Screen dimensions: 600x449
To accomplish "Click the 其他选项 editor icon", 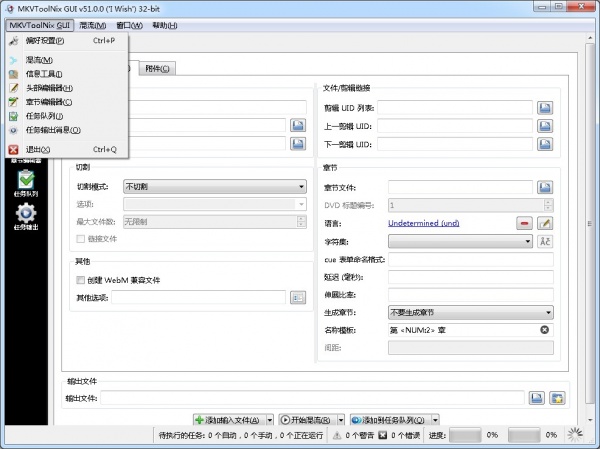I will [x=298, y=297].
